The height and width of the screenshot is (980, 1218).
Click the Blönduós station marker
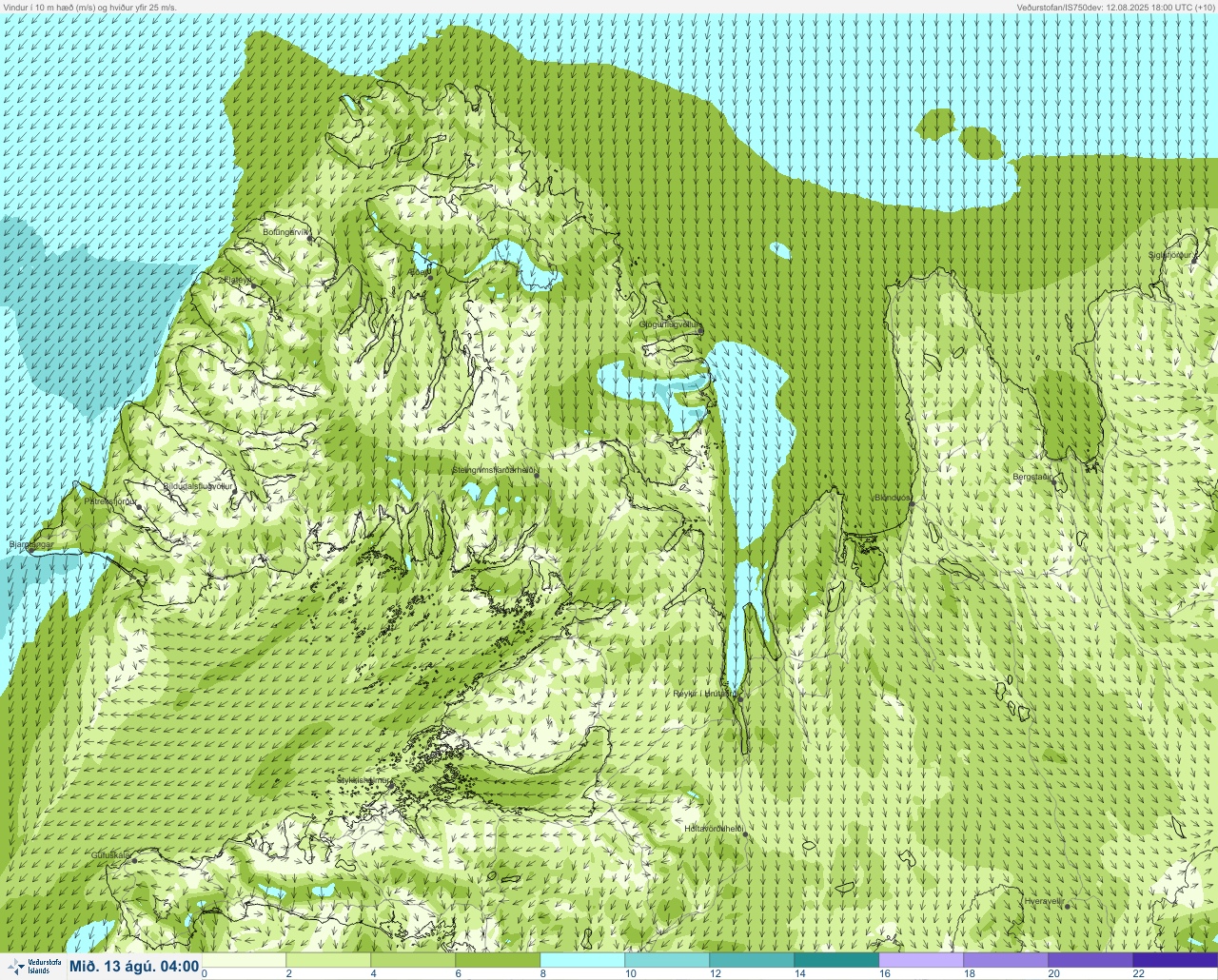tap(912, 504)
